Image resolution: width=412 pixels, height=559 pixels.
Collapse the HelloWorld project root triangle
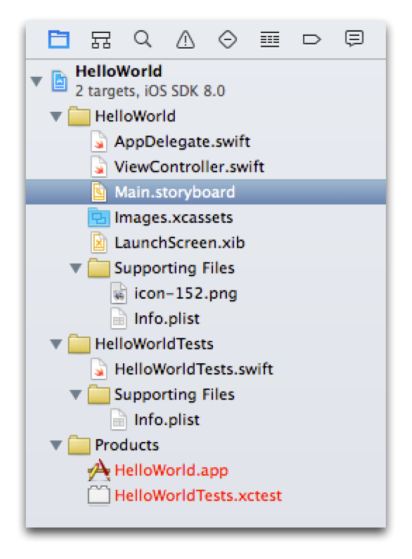36,81
